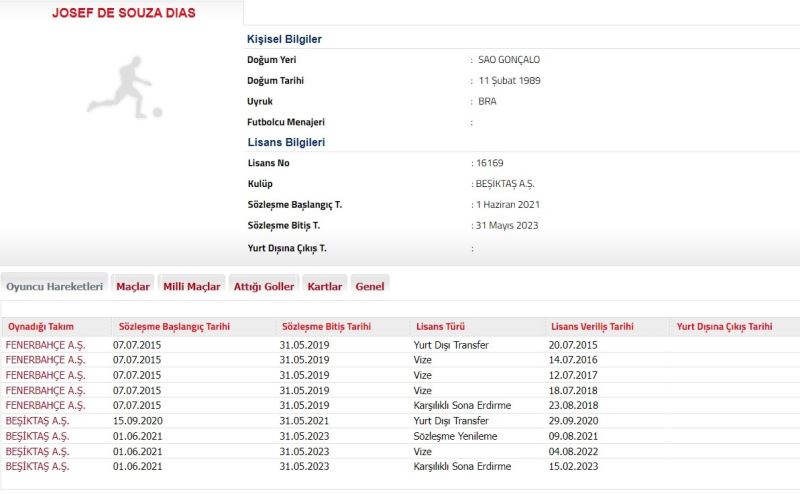This screenshot has height=494, width=800.
Task: Open Beşiktaş A.Ş. in the 15.02.2023 license row
Action: click(x=38, y=466)
